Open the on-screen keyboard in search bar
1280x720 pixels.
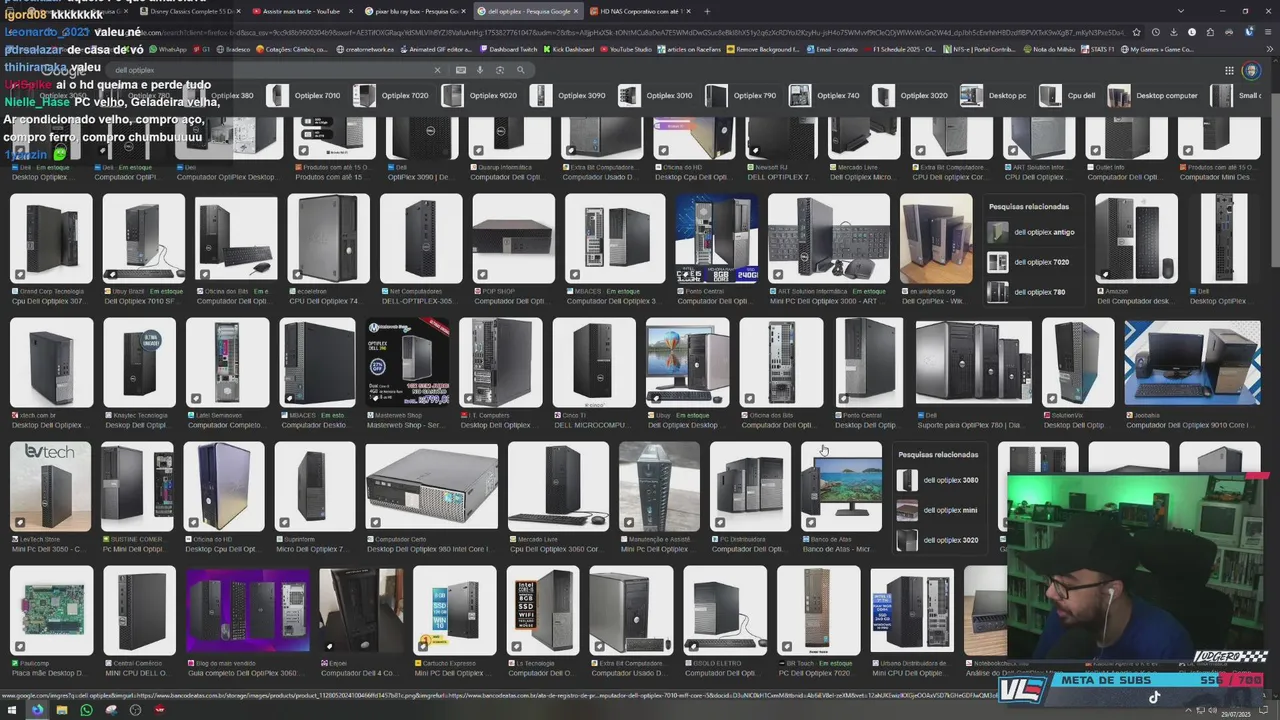(x=460, y=70)
